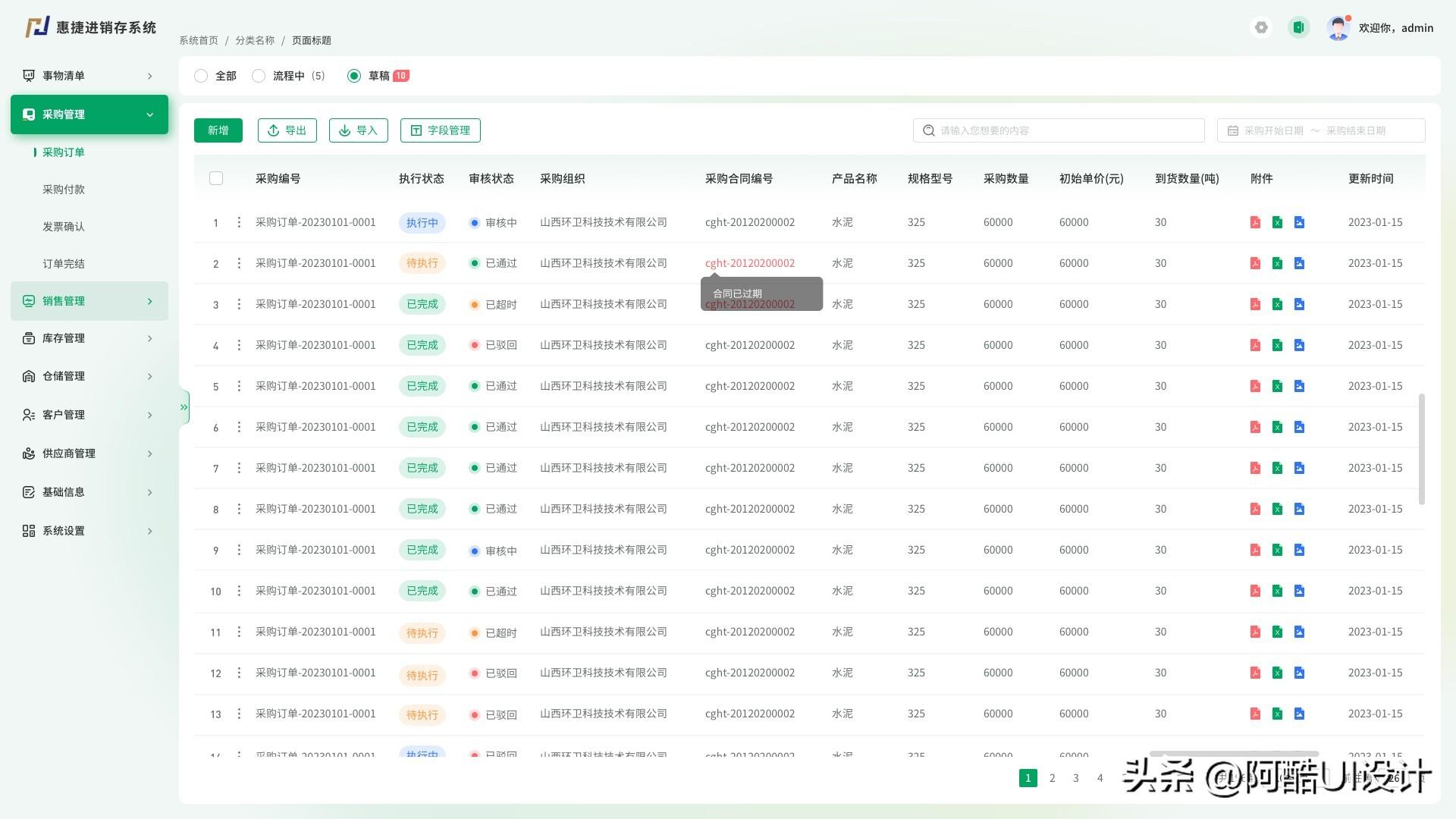Click the admin user avatar
The width and height of the screenshot is (1456, 819).
click(1338, 28)
